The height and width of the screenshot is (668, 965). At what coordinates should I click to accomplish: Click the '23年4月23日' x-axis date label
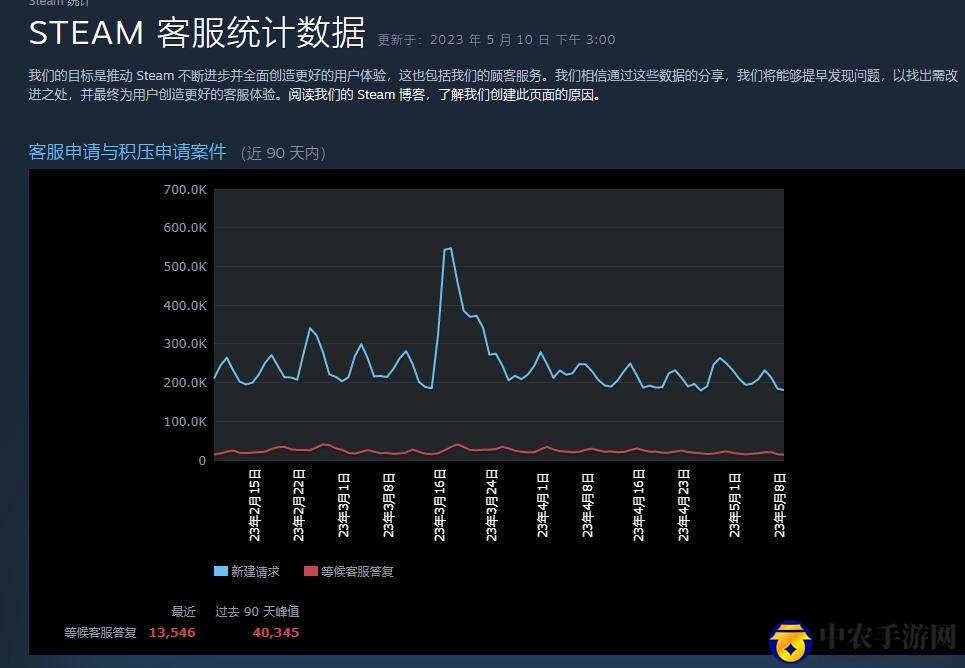click(684, 505)
